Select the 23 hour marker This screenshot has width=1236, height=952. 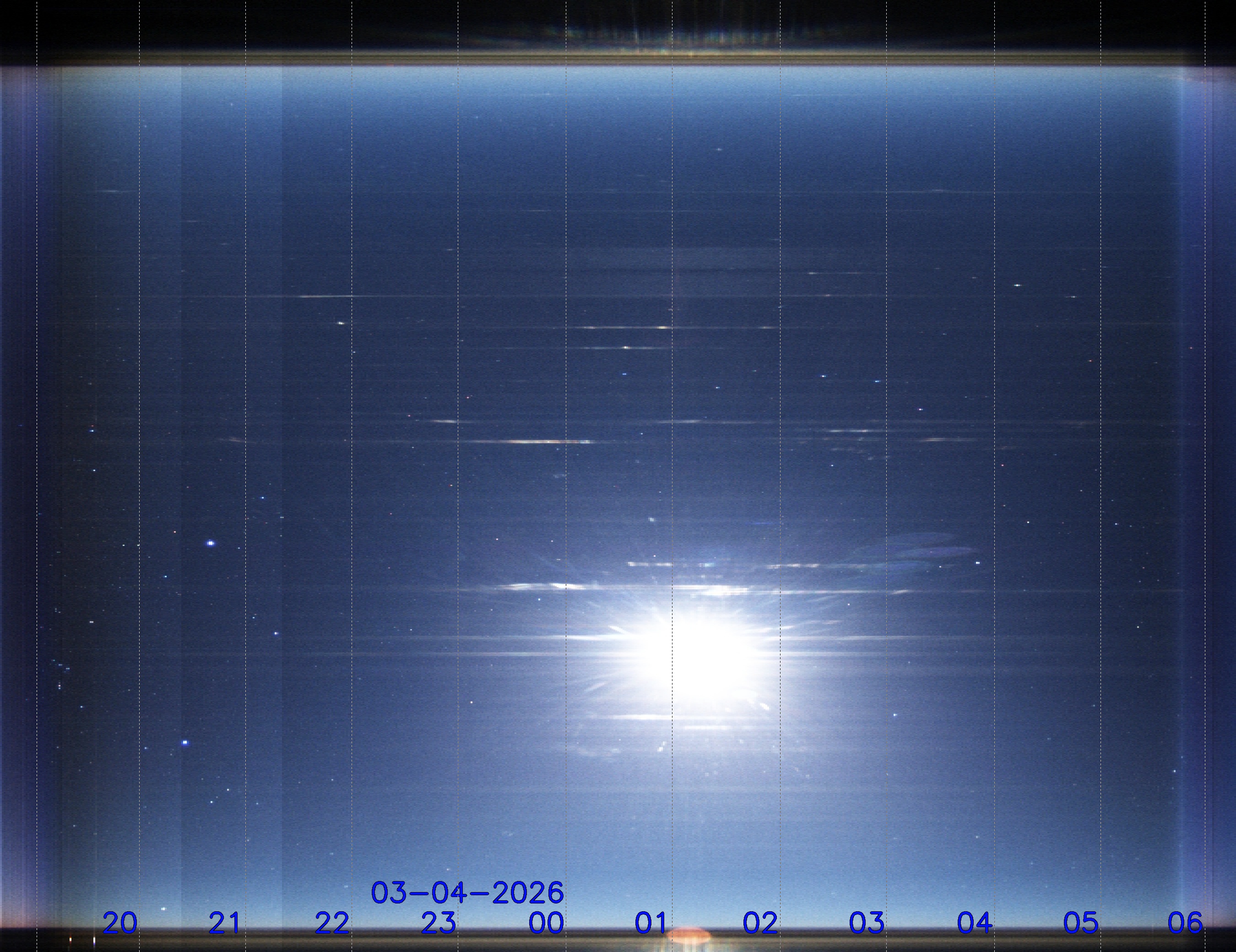(x=439, y=923)
